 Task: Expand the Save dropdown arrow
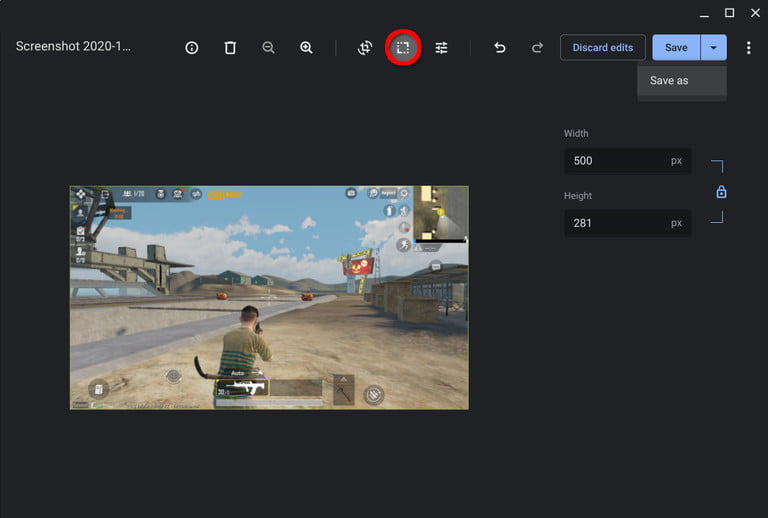(714, 47)
